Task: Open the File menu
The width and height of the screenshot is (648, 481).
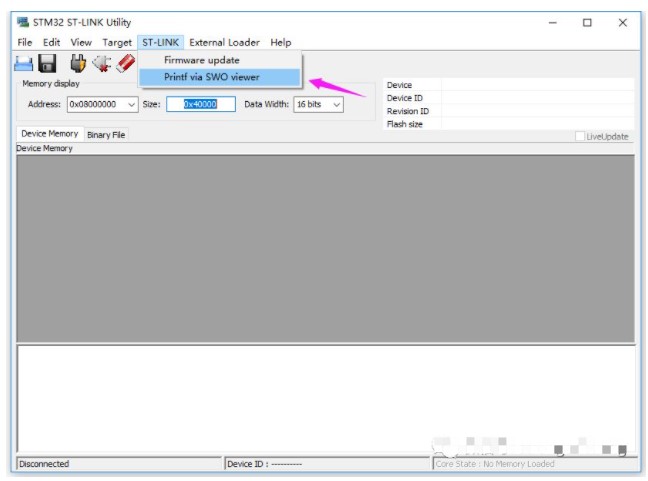Action: tap(25, 43)
